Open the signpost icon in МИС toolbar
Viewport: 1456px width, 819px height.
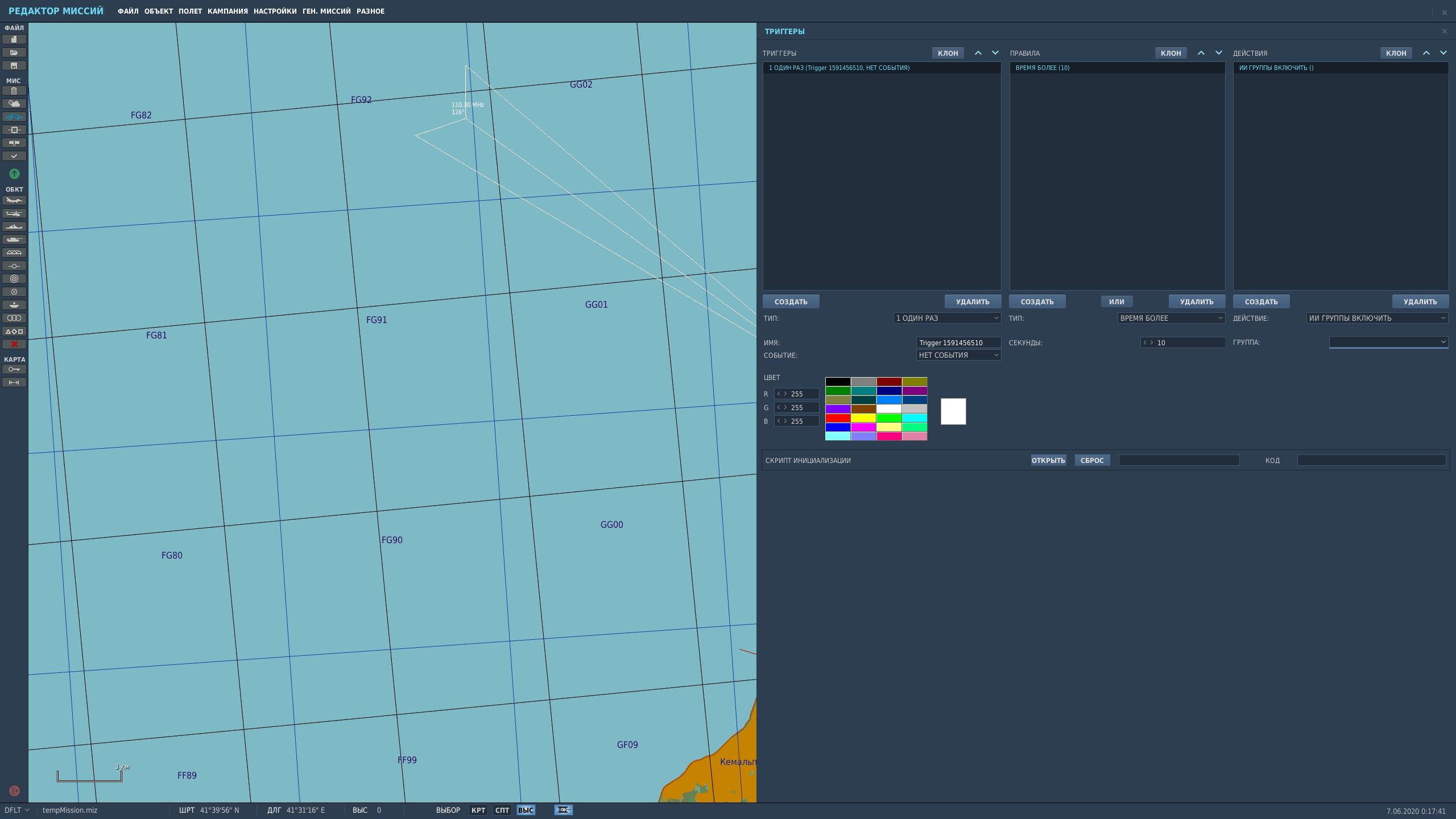[14, 143]
